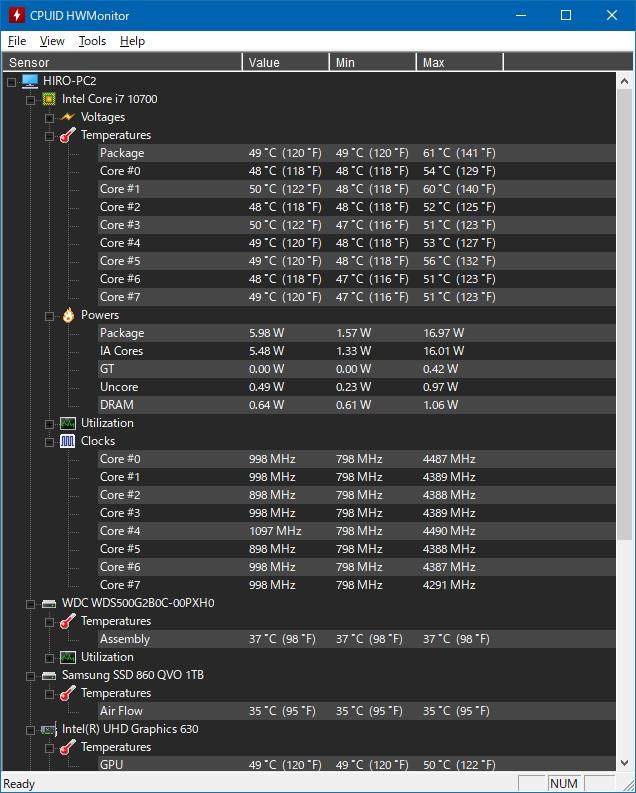Image resolution: width=636 pixels, height=793 pixels.
Task: Click the Powers flame icon
Action: [x=68, y=316]
